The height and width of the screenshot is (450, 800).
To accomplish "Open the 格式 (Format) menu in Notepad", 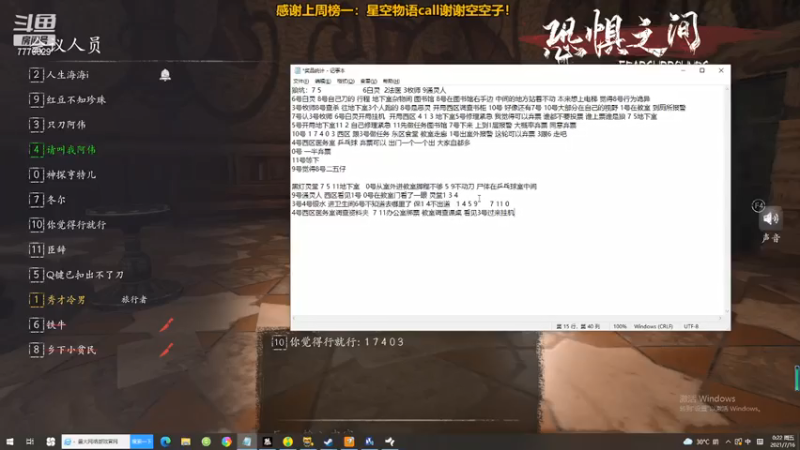I will [x=345, y=81].
